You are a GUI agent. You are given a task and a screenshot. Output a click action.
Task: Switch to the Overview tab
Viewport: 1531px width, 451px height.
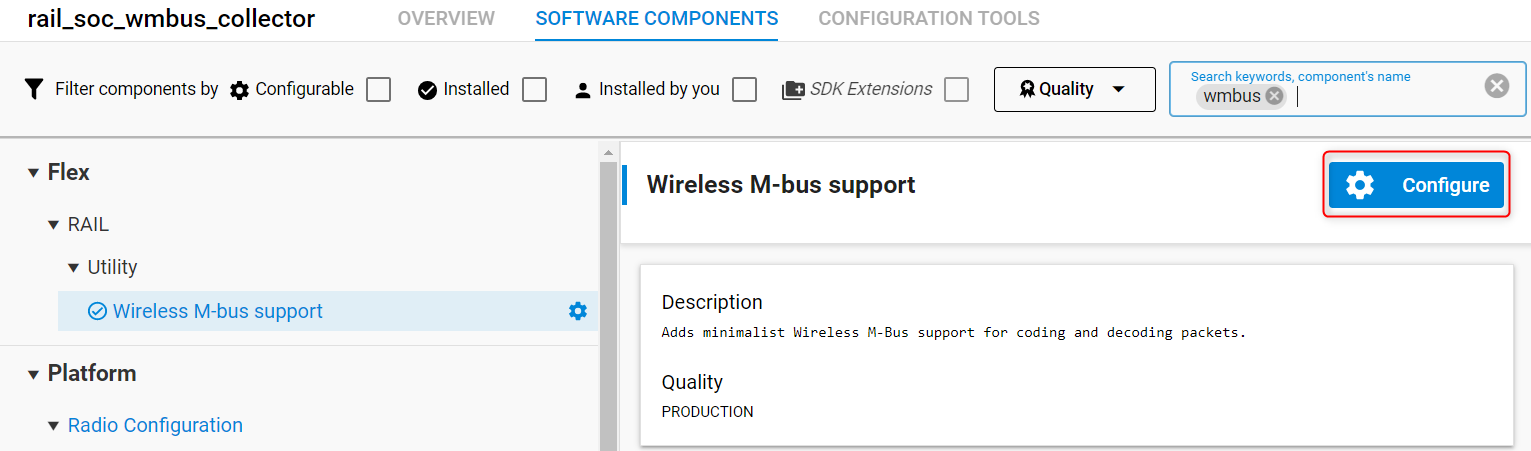(446, 19)
